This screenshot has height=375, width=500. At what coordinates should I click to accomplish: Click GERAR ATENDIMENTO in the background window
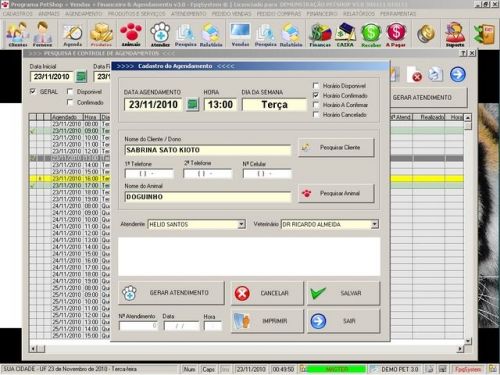pos(428,98)
